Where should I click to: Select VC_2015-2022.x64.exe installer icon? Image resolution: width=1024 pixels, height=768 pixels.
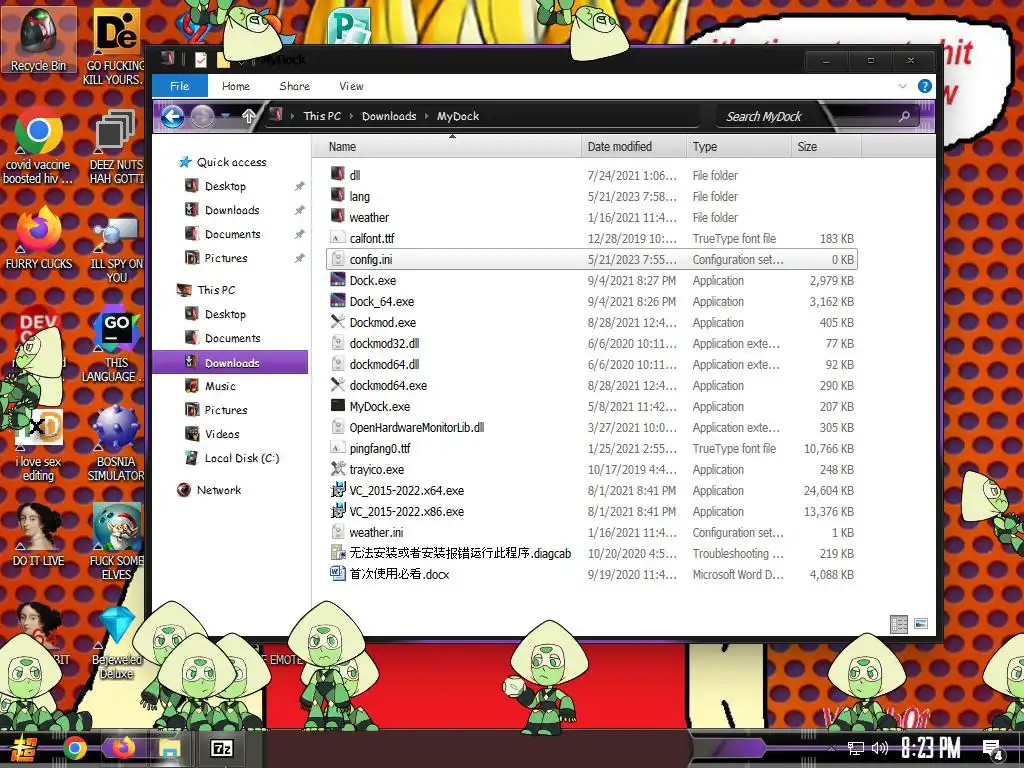(x=338, y=490)
